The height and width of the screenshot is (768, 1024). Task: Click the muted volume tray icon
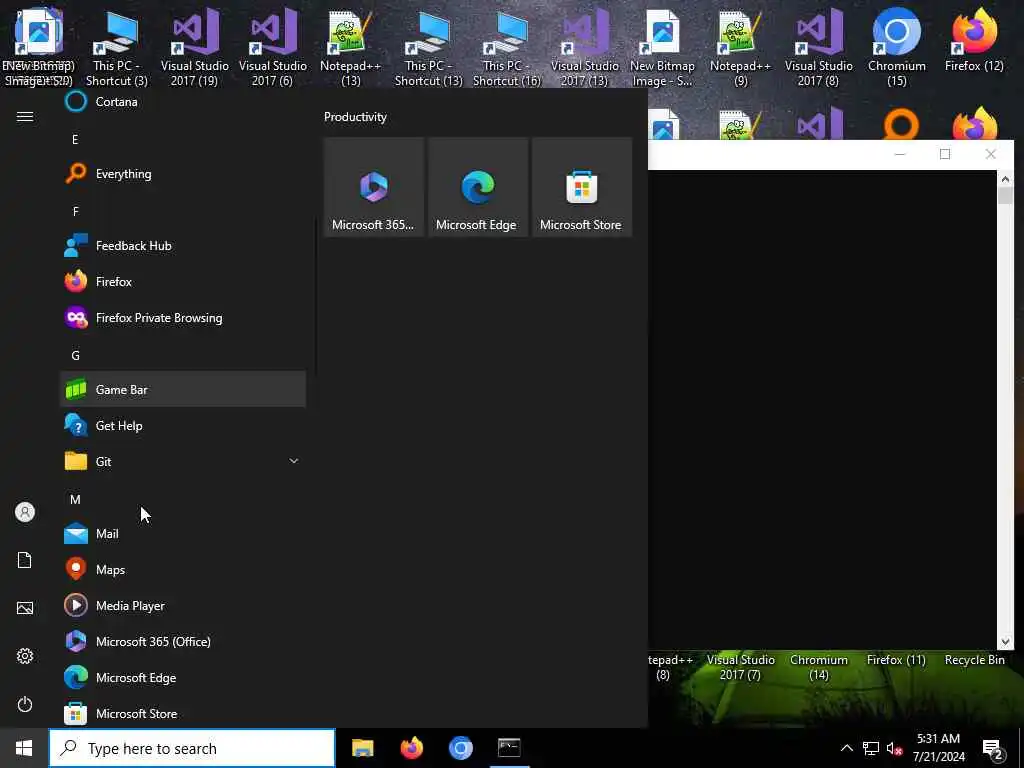[895, 748]
